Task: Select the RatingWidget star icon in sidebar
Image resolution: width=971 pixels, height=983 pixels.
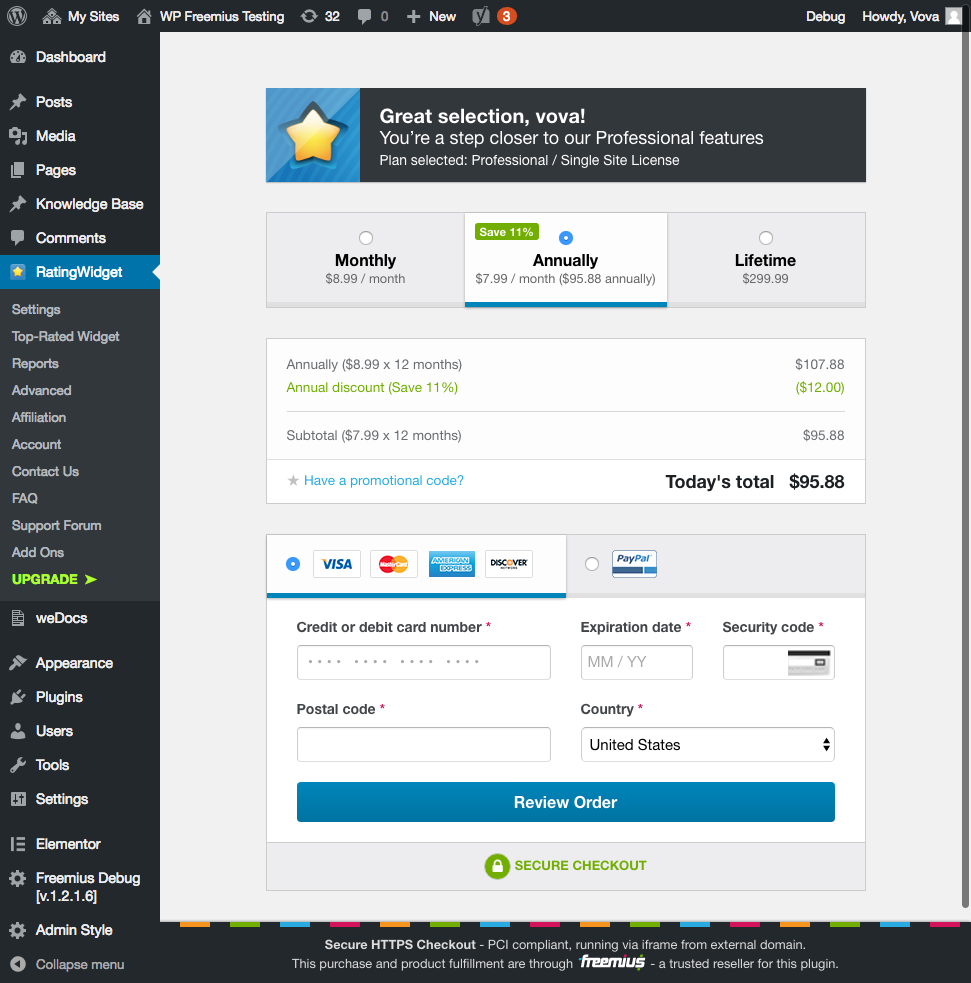Action: tap(17, 271)
